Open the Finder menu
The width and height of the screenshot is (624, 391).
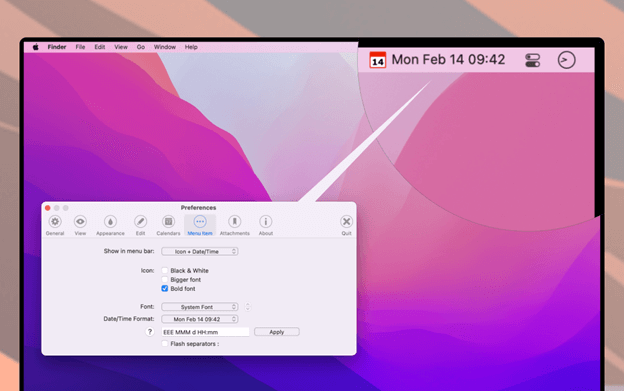(x=57, y=47)
